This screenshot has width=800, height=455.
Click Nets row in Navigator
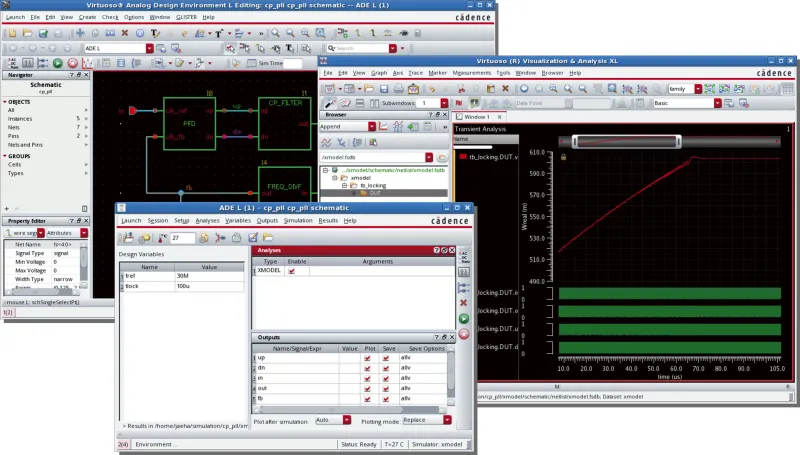pyautogui.click(x=46, y=128)
